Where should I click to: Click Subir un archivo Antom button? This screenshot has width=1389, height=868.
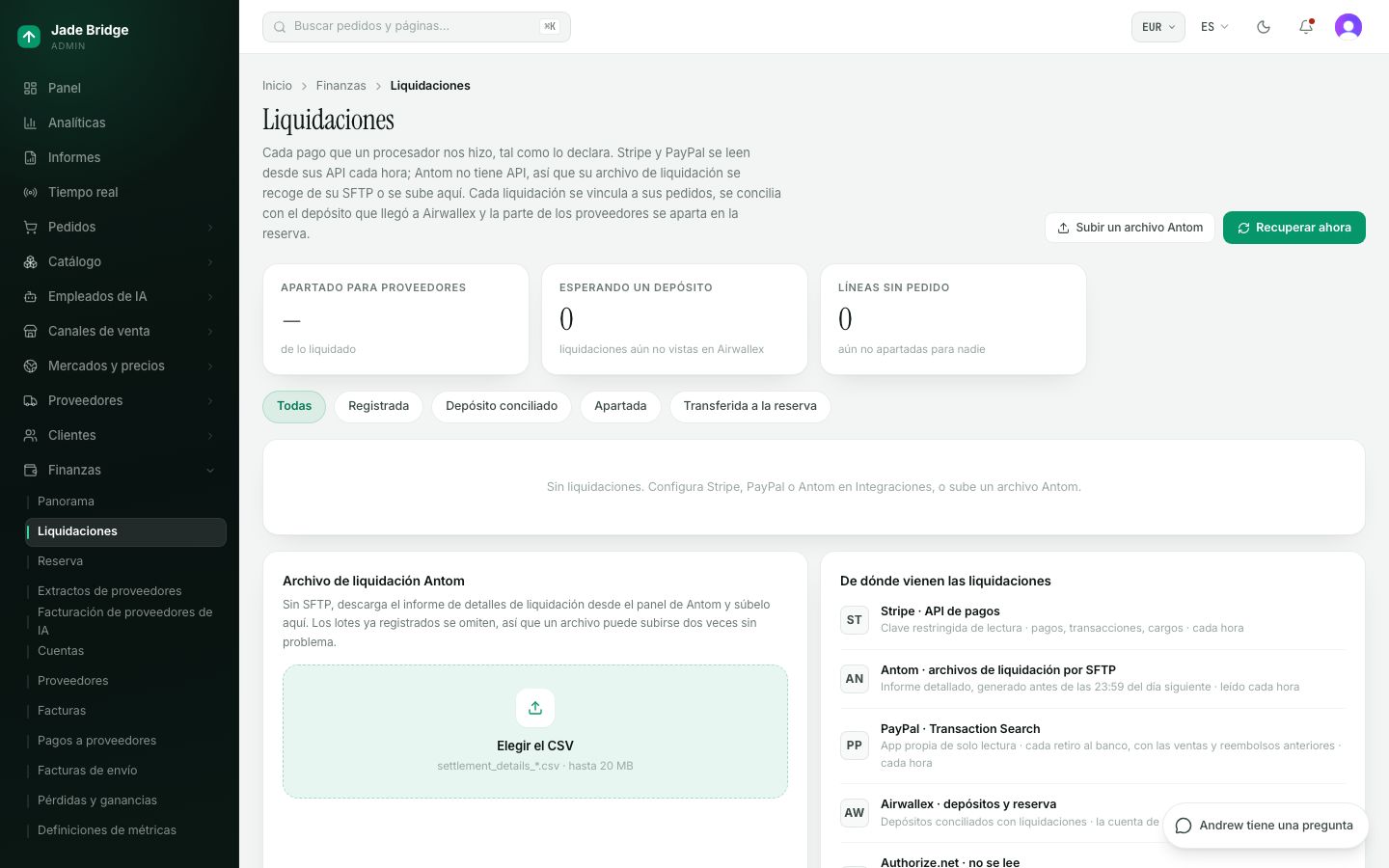click(x=1130, y=228)
